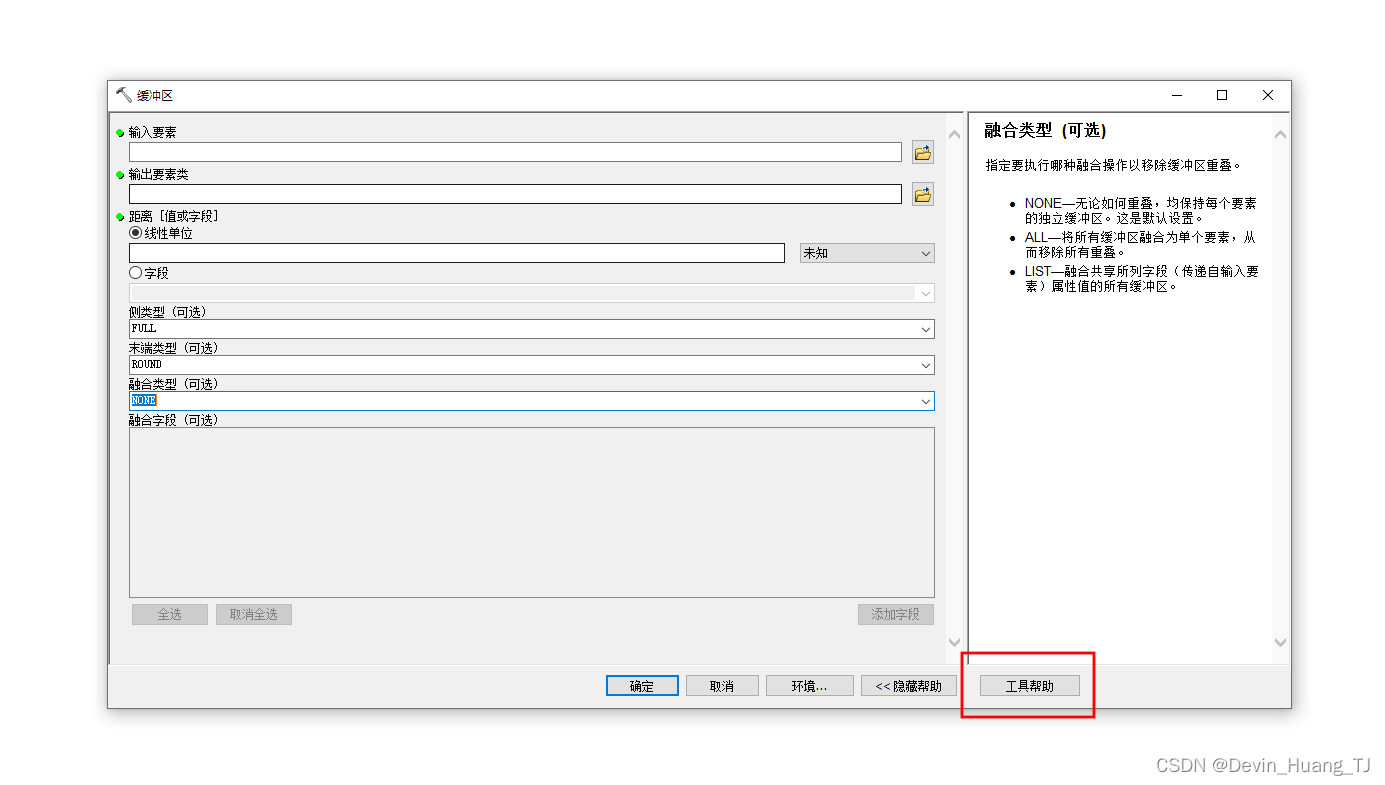Select the 线性单位 radio button
Screen dimensions: 1385x785
[136, 233]
